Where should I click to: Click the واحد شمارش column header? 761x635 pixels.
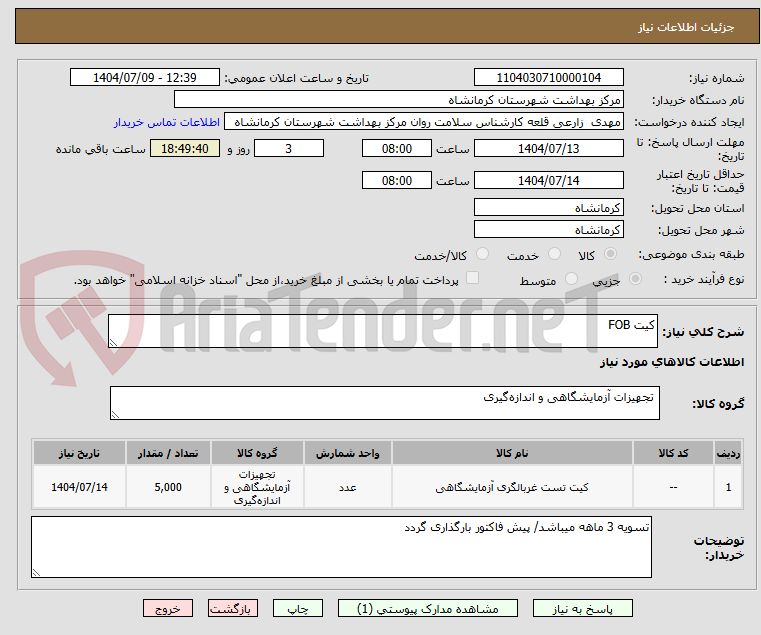(x=347, y=453)
